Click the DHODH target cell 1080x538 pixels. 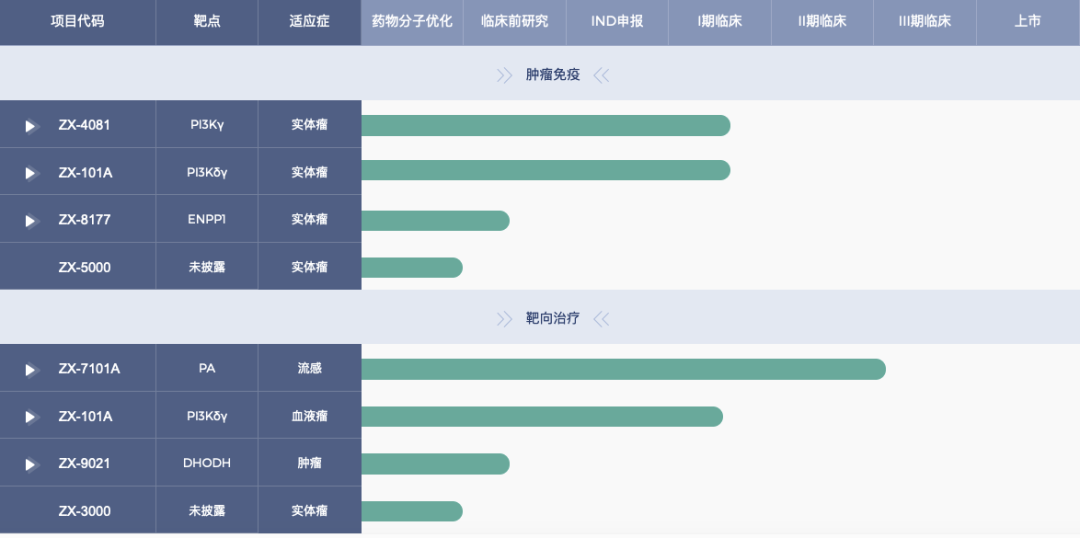pos(207,463)
